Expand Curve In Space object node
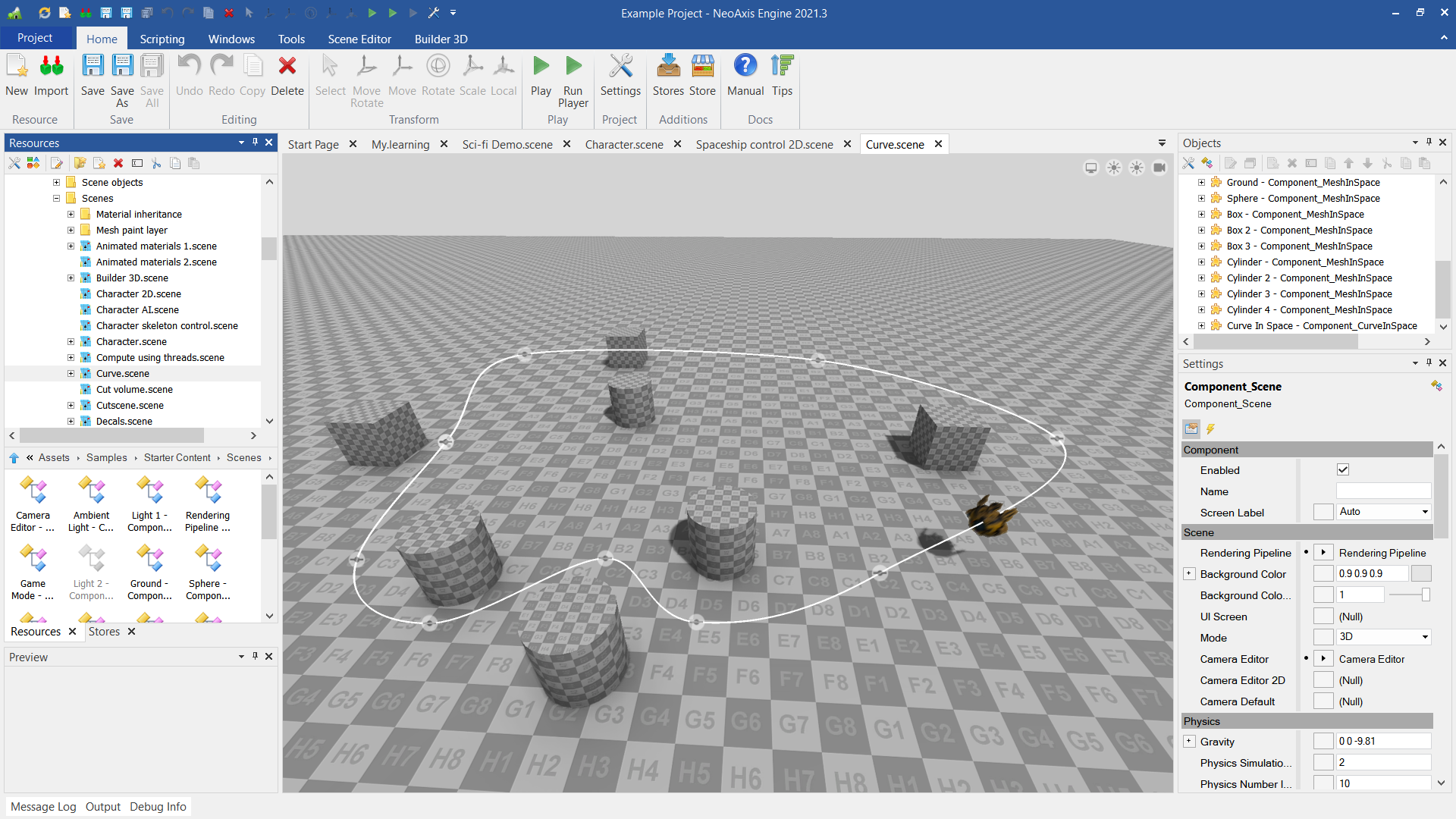 pyautogui.click(x=1201, y=326)
